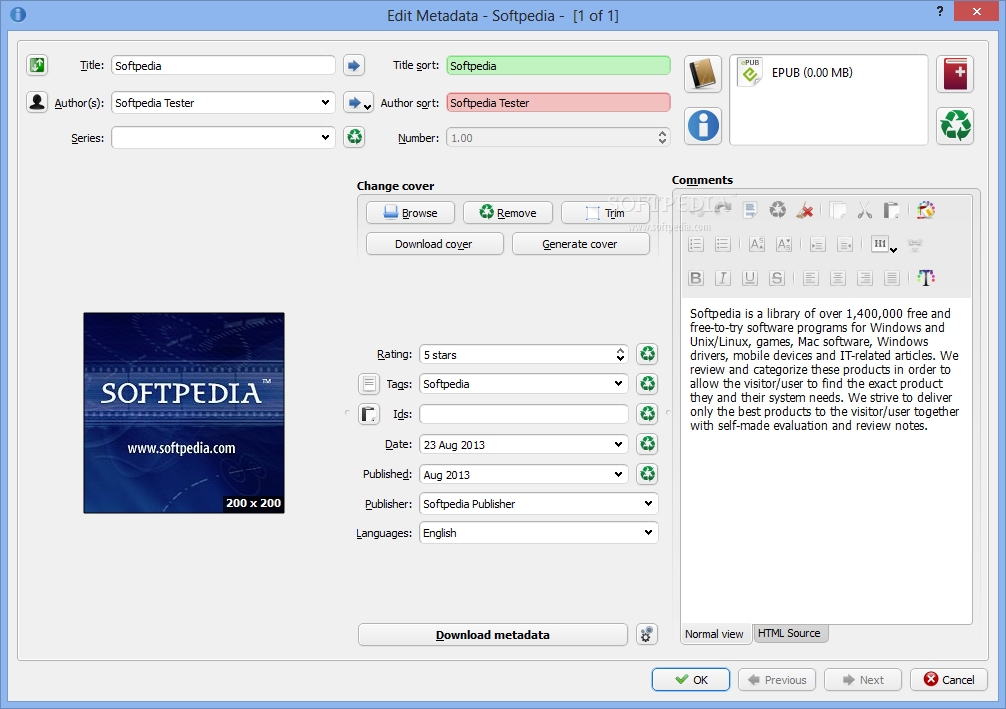This screenshot has height=709, width=1006.
Task: Click the broom with red X clear icon
Action: (805, 210)
